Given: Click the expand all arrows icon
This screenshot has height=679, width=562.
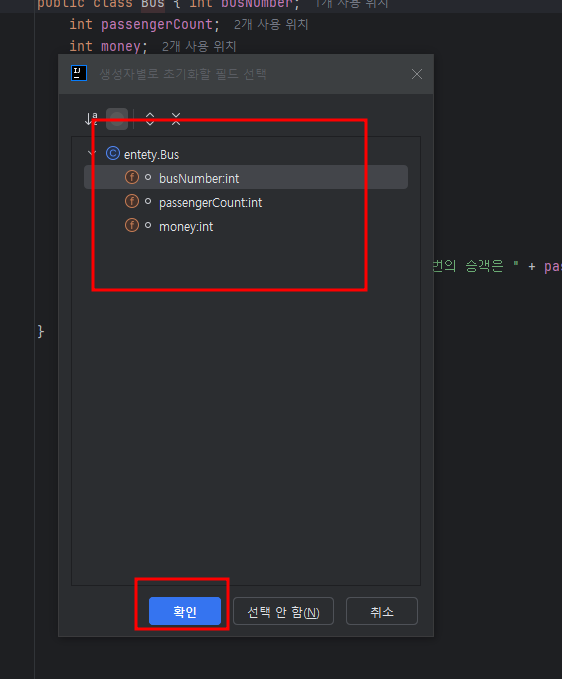Looking at the screenshot, I should (x=150, y=119).
